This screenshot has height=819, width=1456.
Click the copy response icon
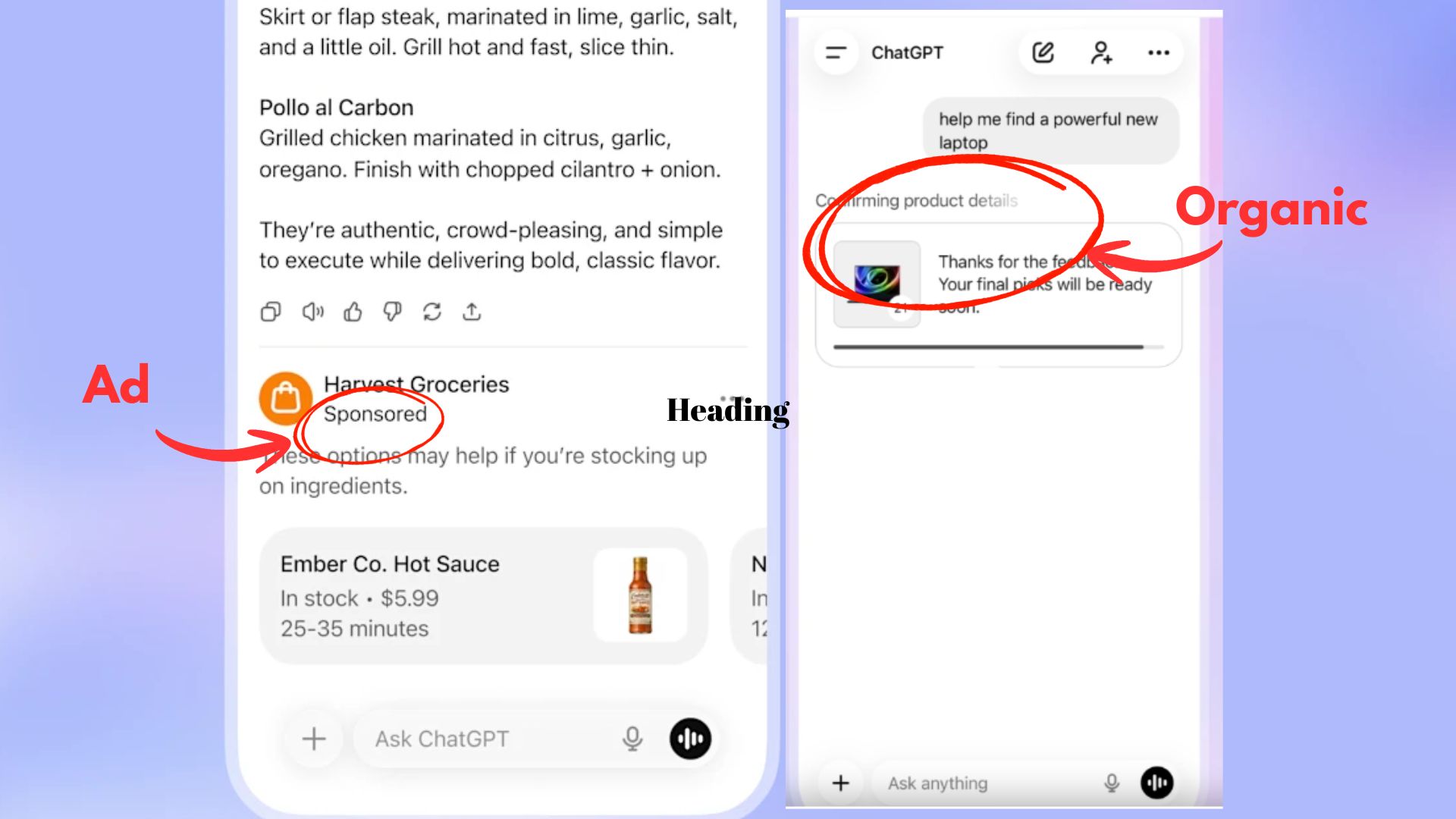pos(271,312)
